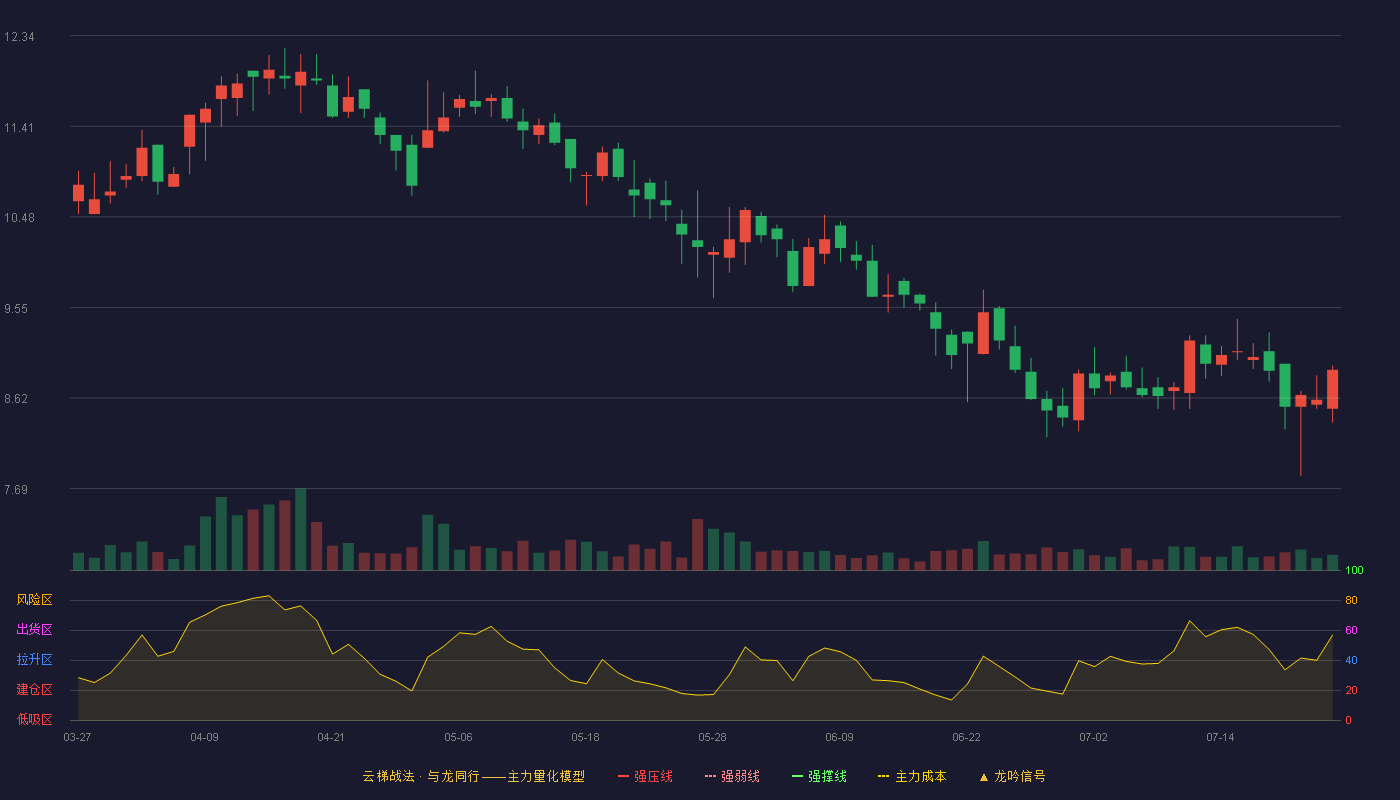
Task: Click the 04-21 date label
Action: pos(331,737)
